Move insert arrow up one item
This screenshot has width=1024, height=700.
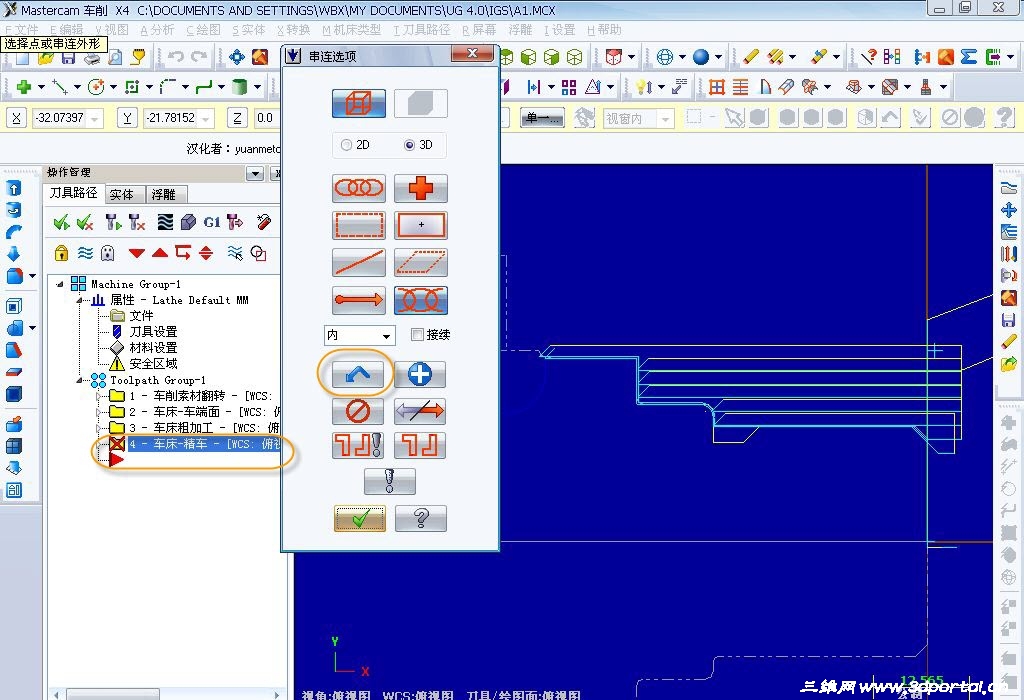(160, 253)
